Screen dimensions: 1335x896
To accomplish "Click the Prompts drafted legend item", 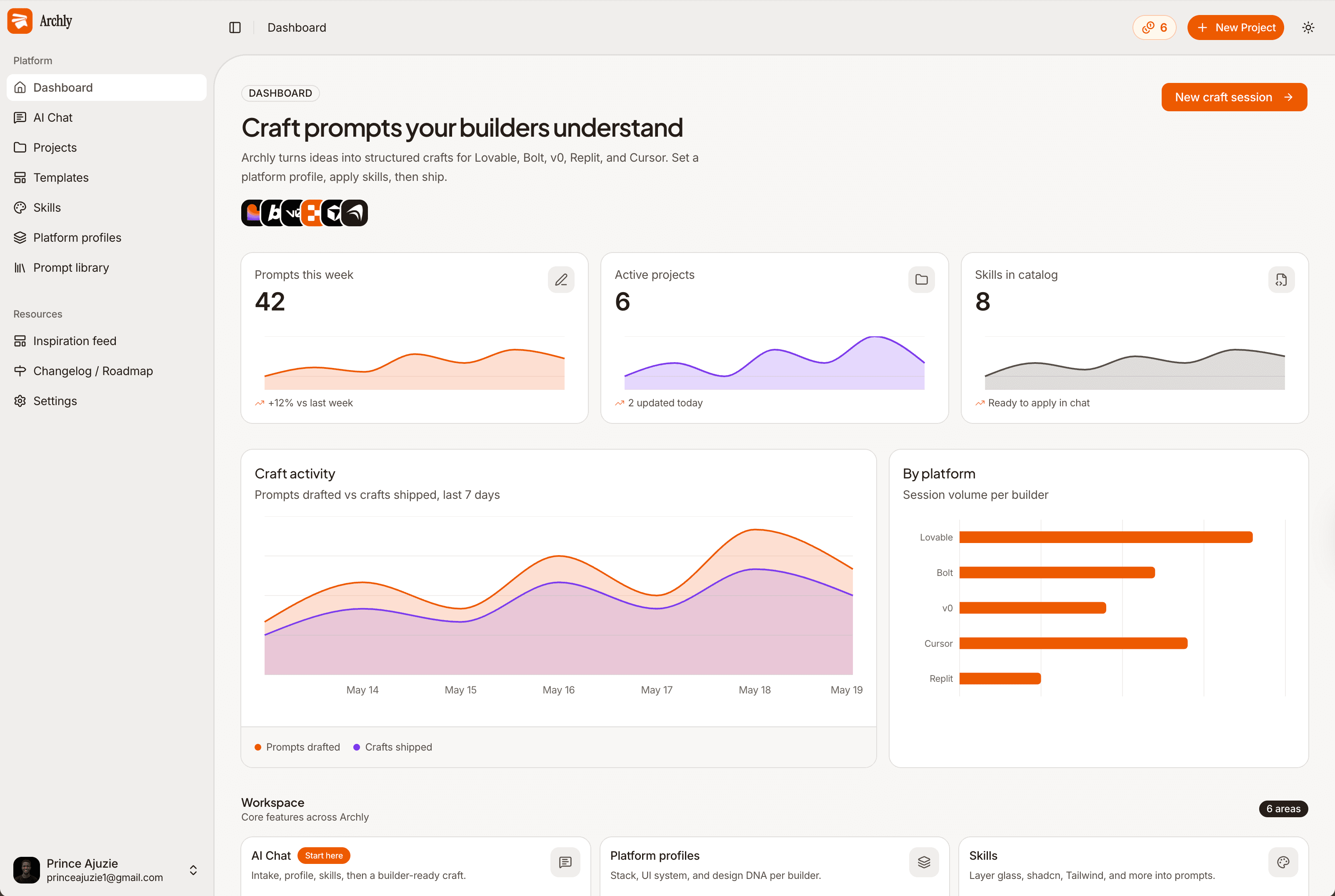I will click(297, 747).
